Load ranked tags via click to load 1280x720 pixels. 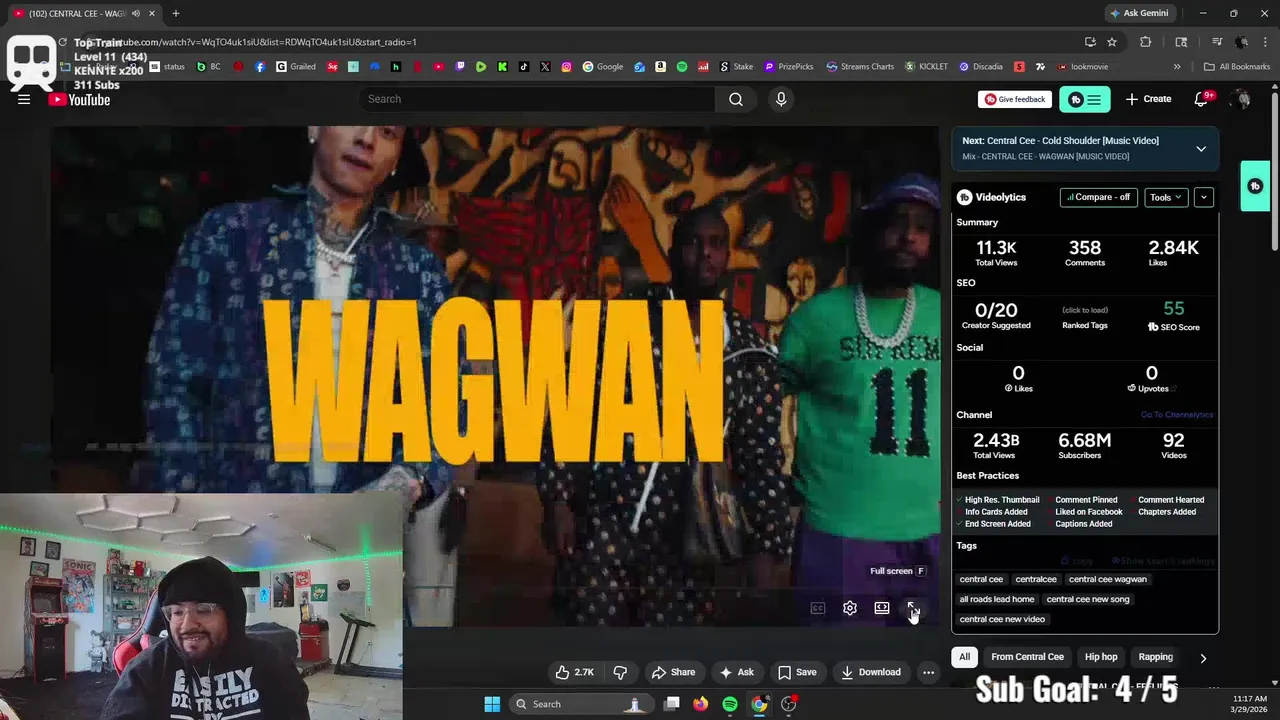(x=1084, y=310)
